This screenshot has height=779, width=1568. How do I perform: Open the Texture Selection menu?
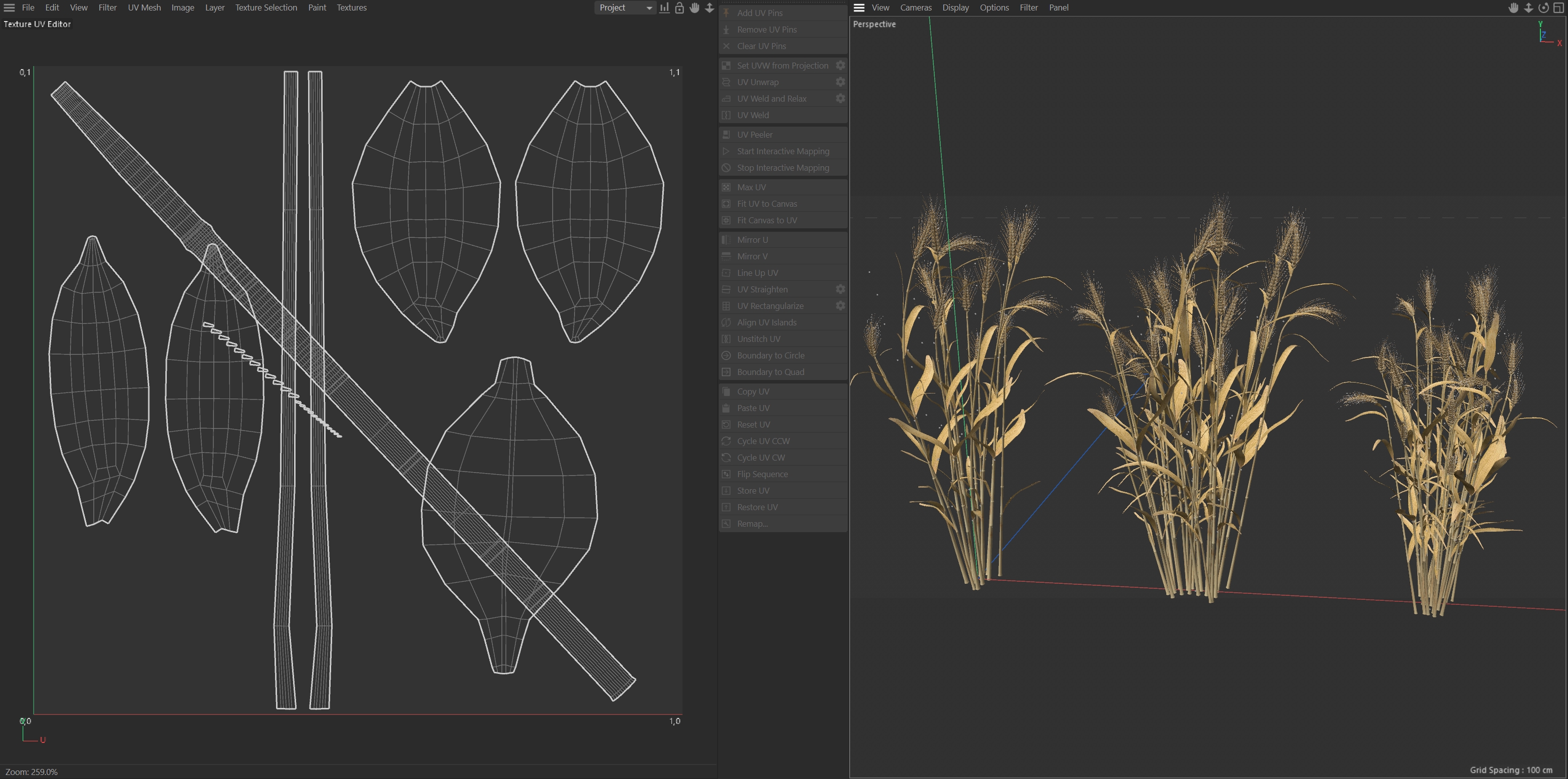point(266,8)
